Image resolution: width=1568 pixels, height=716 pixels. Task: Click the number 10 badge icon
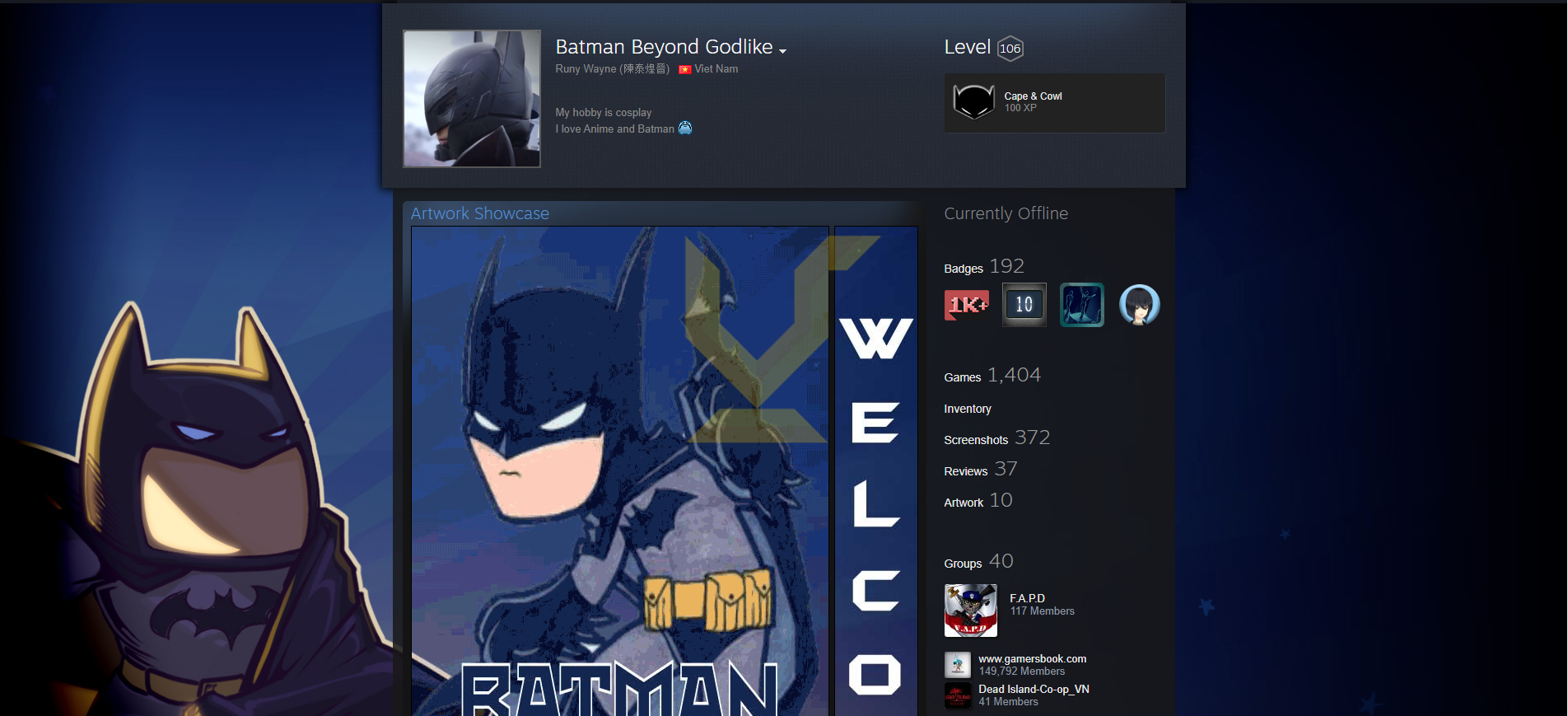click(1024, 305)
